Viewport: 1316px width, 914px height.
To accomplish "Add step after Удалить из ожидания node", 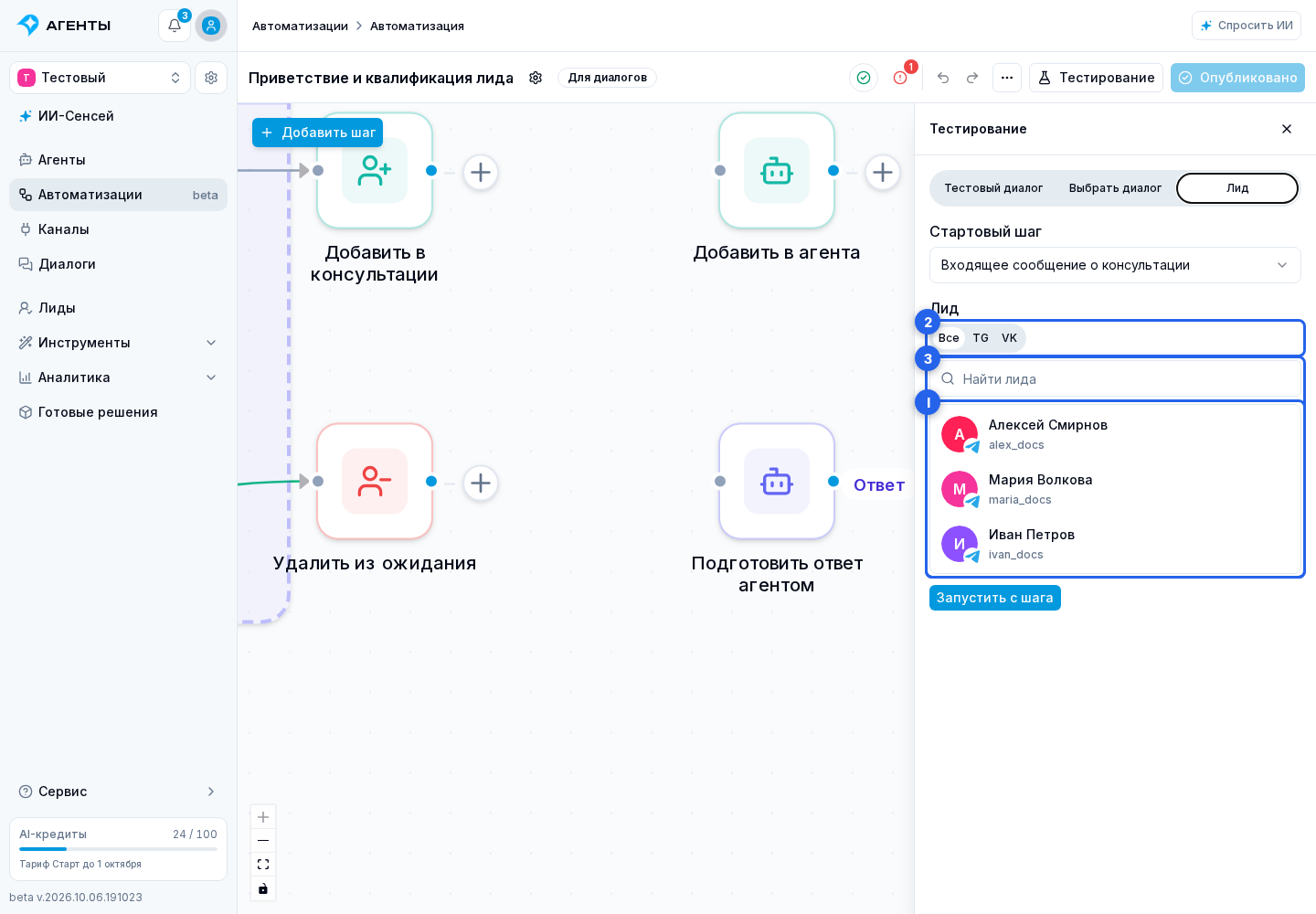I will pos(481,483).
